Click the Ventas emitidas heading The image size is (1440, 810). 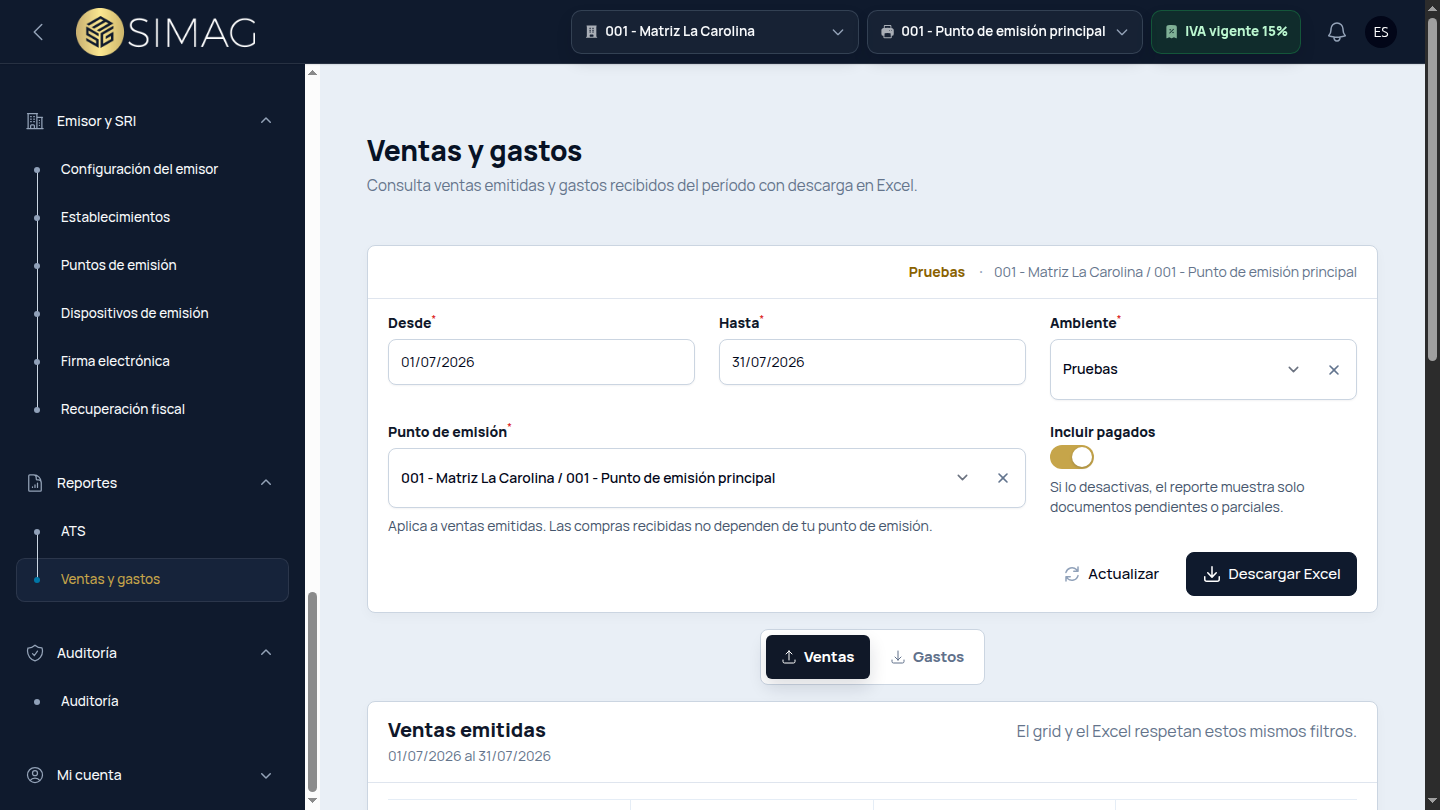coord(467,730)
